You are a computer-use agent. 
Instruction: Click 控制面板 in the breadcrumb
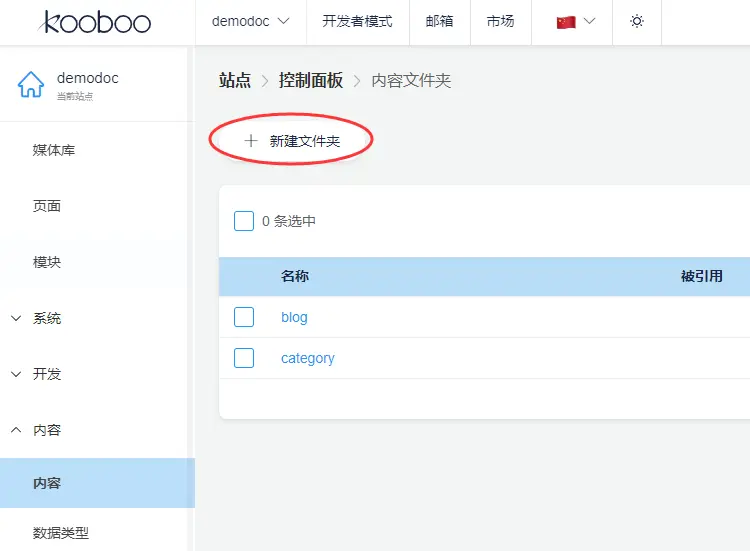pyautogui.click(x=310, y=80)
